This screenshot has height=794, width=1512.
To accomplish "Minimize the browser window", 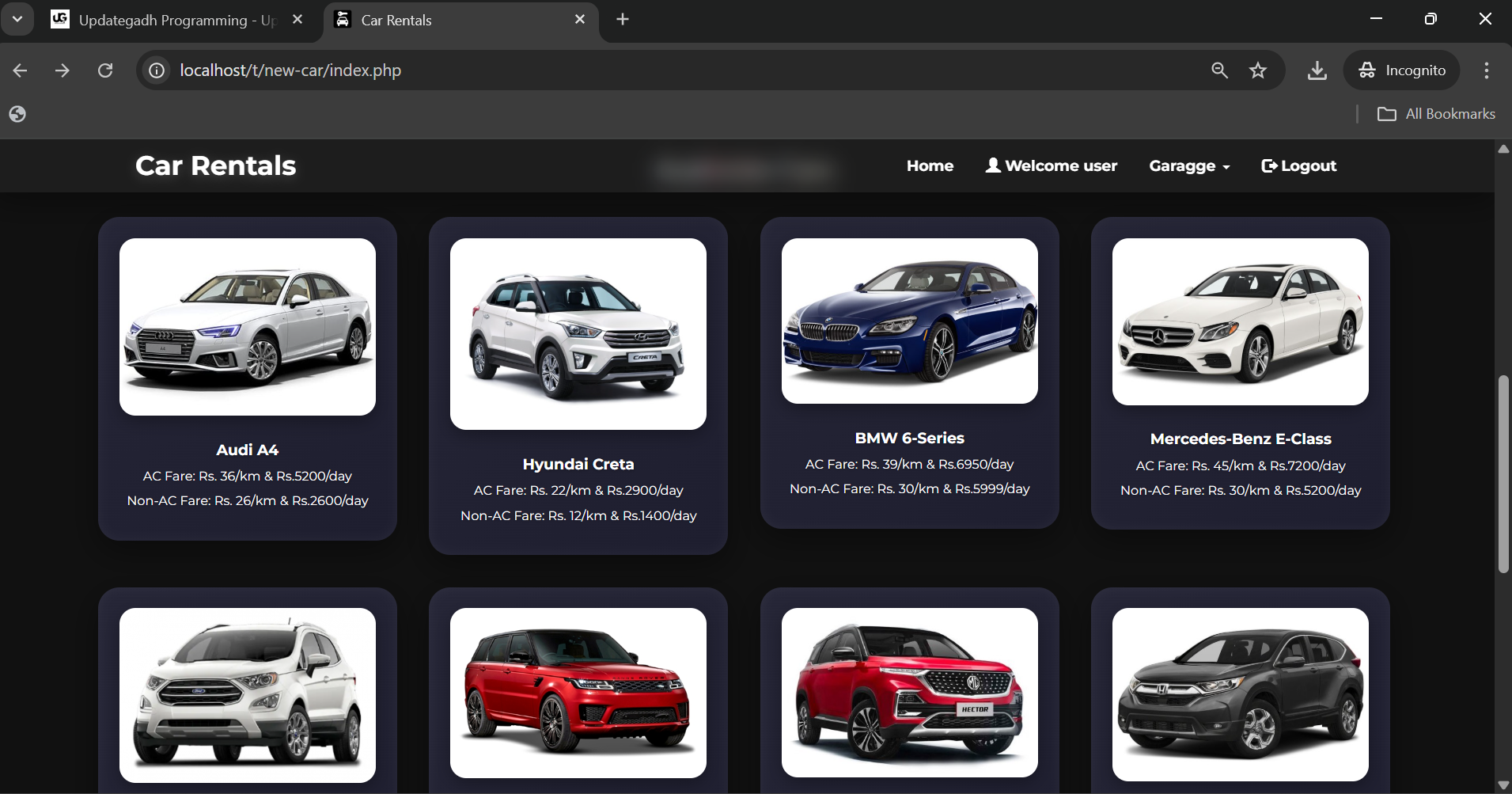I will coord(1376,18).
